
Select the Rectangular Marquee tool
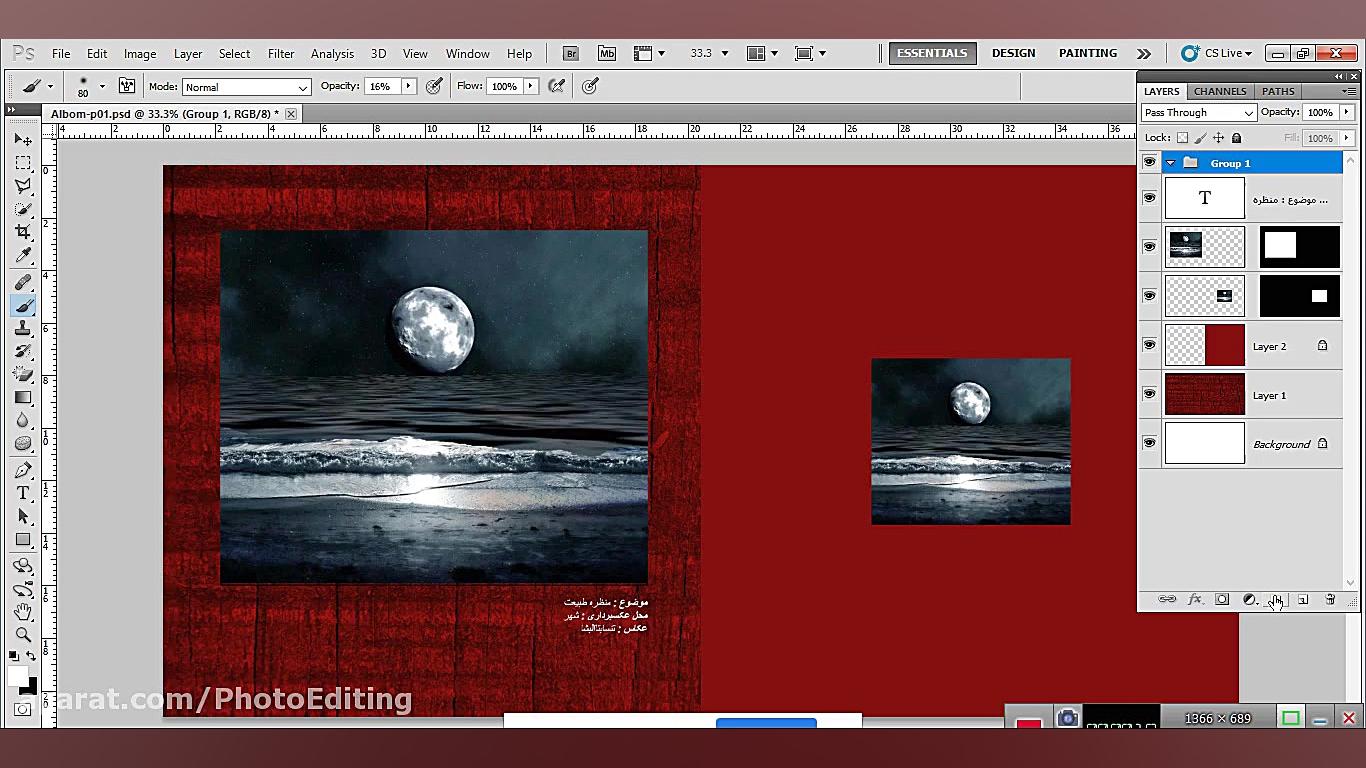coord(23,162)
